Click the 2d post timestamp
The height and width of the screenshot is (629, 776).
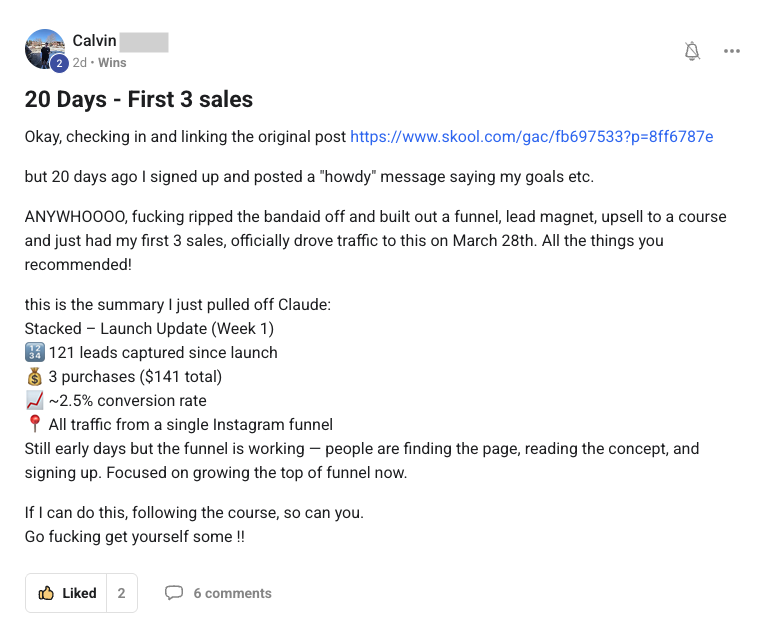coord(80,62)
